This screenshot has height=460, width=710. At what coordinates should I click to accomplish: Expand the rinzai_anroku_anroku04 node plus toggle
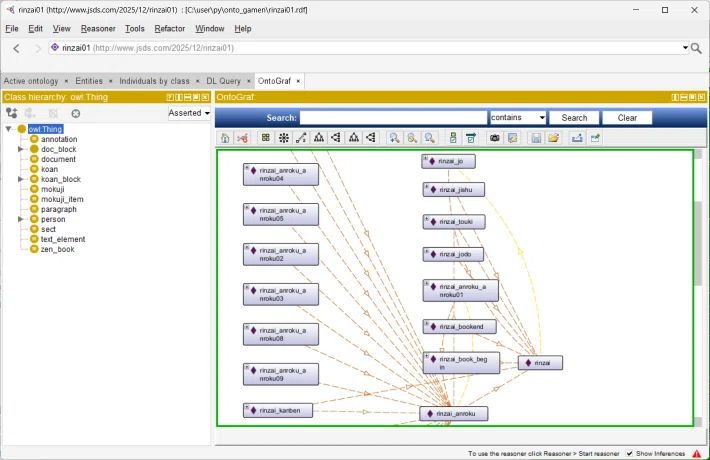point(247,168)
